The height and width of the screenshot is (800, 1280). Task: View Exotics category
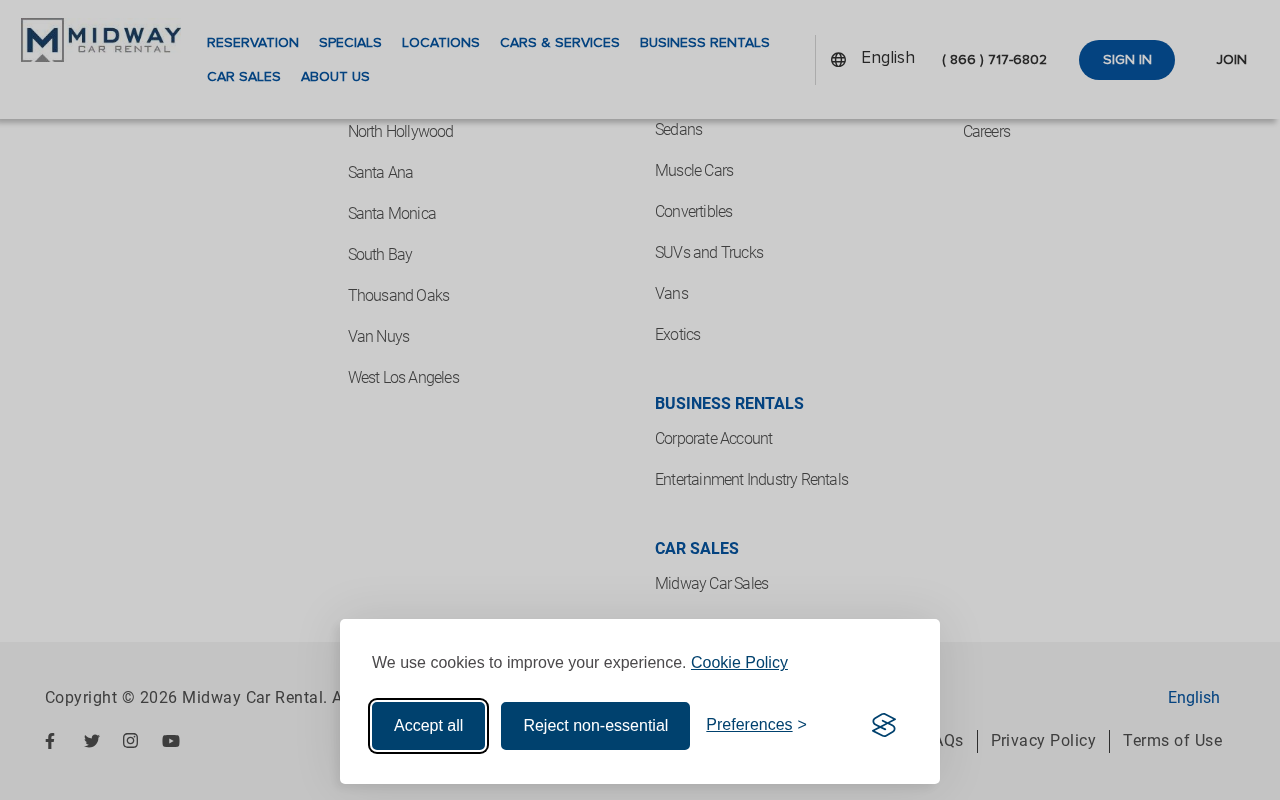678,335
